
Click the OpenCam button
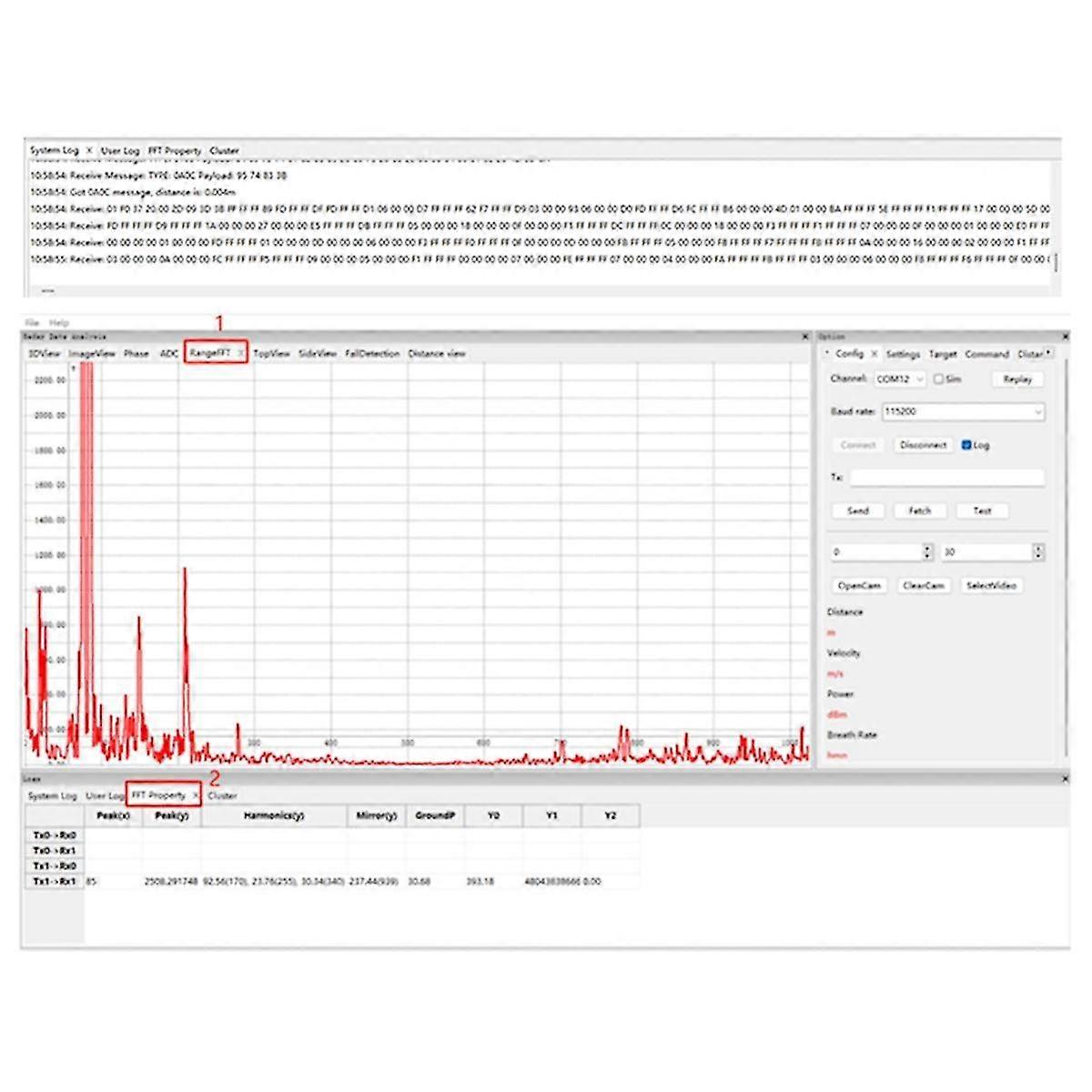pos(859,586)
